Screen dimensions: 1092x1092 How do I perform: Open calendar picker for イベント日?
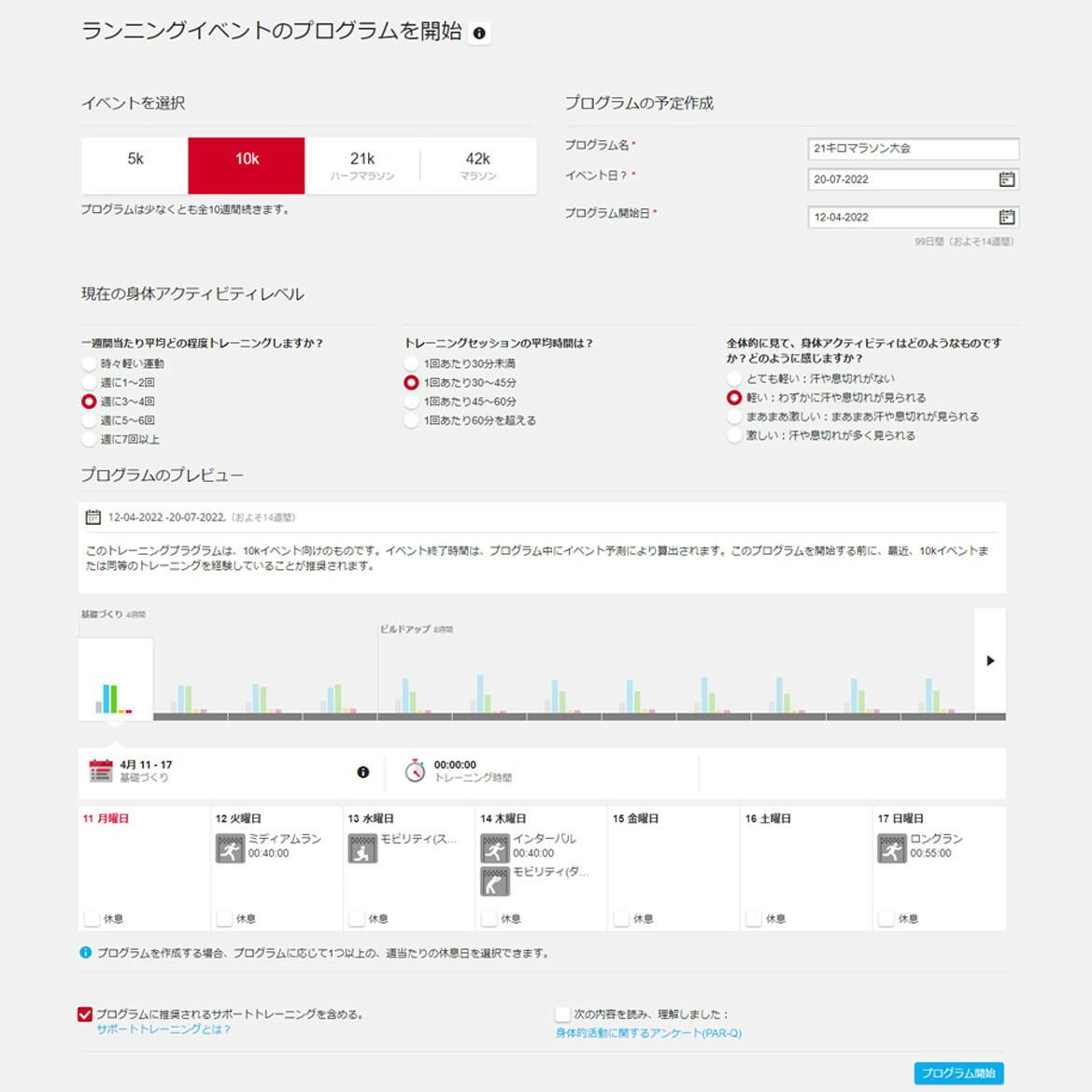point(1006,179)
